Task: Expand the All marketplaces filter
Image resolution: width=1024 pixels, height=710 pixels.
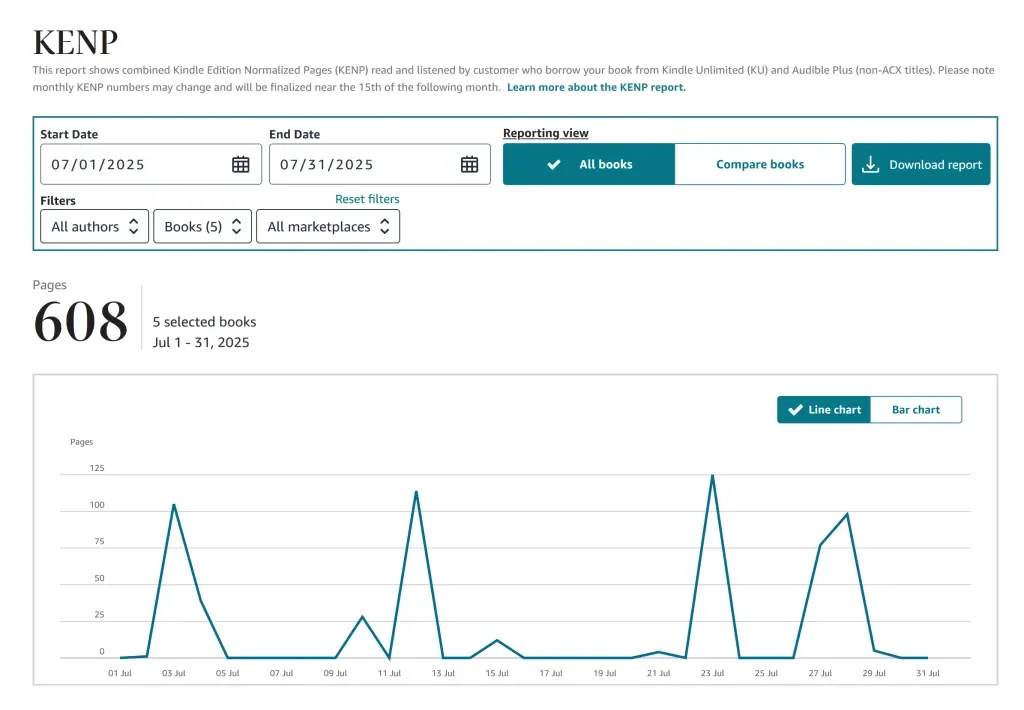Action: [x=328, y=226]
